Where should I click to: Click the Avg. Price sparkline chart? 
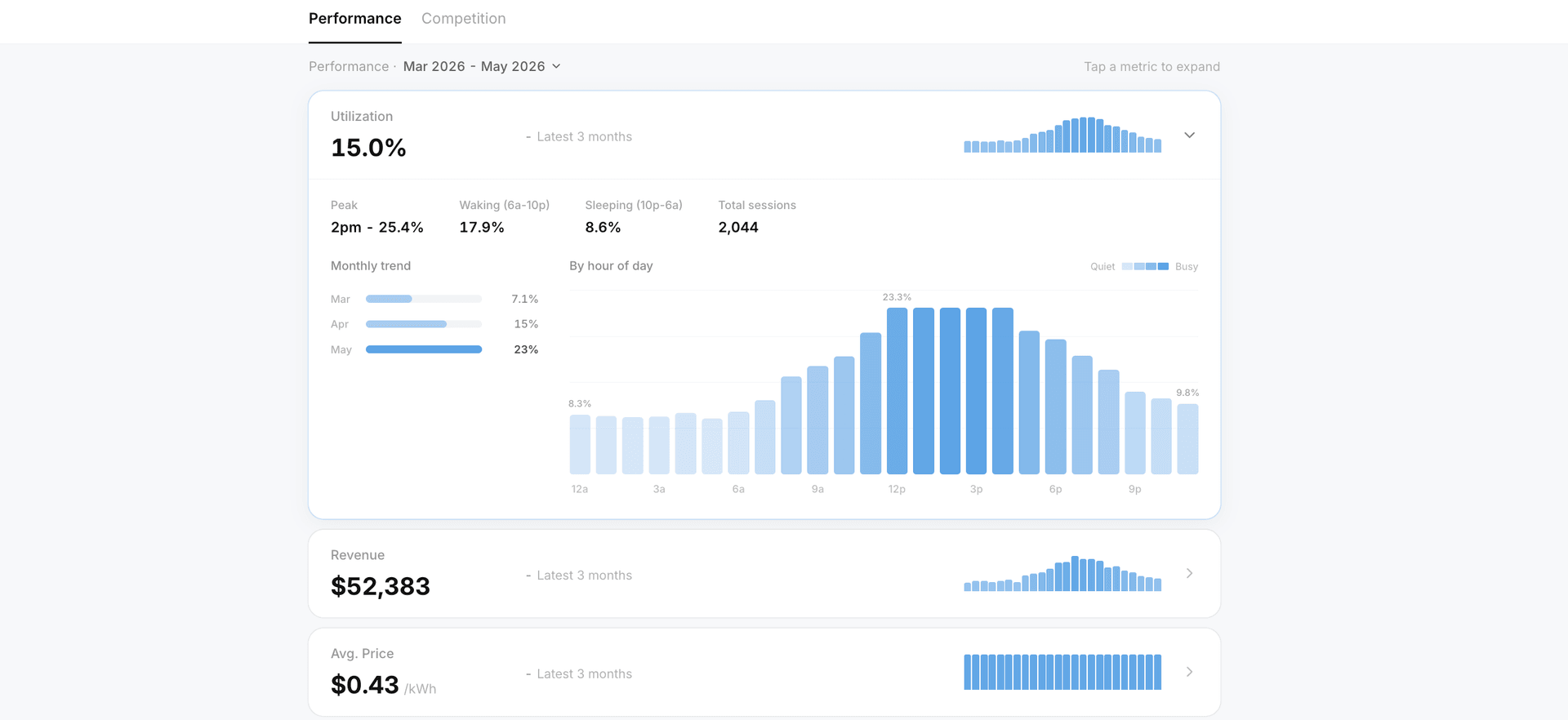point(1062,672)
